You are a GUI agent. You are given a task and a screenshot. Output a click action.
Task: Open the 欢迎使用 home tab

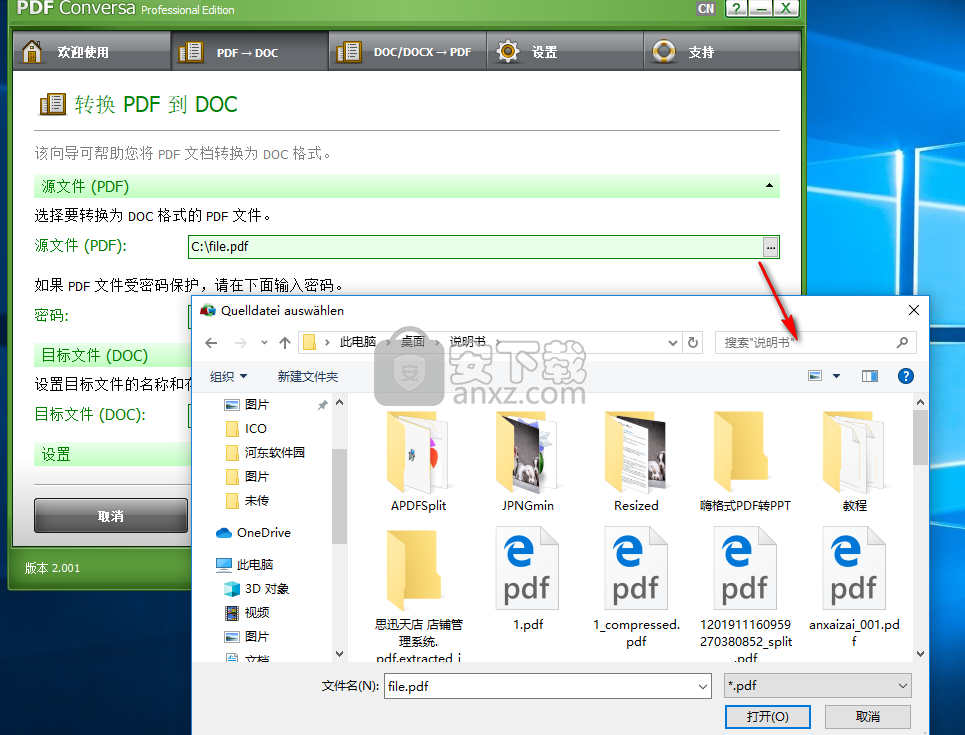tap(91, 52)
